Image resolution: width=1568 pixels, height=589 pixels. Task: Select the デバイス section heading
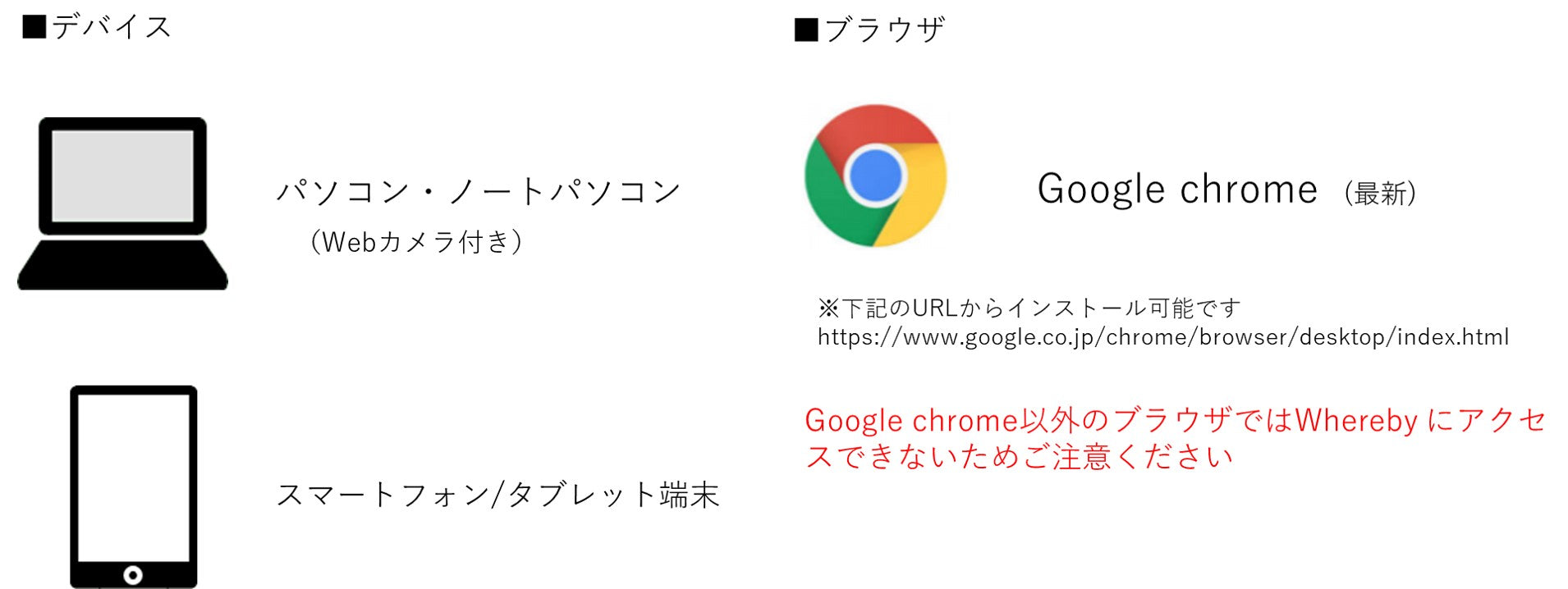[112, 27]
